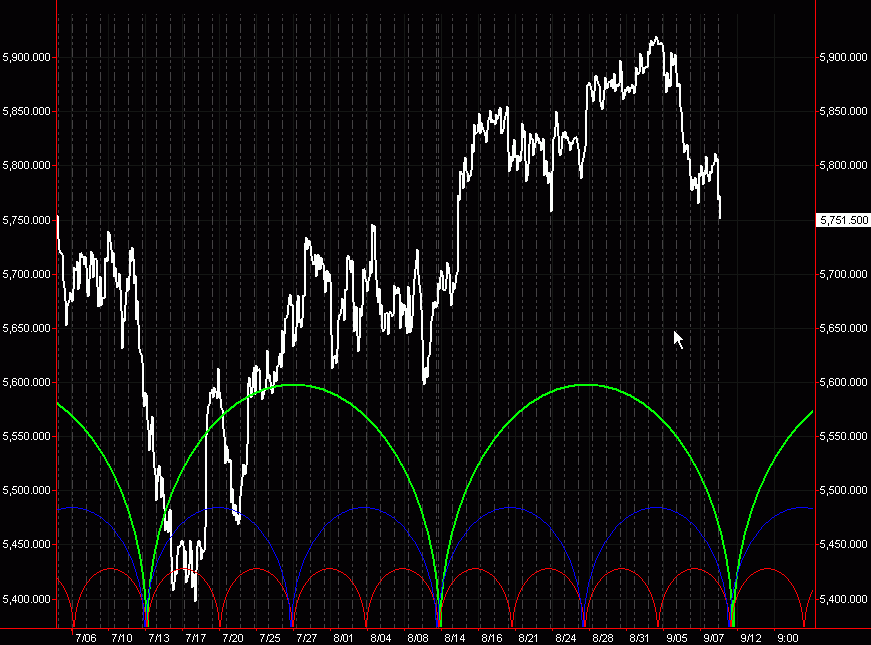871x645 pixels.
Task: Click 5,600.000 on the right price axis
Action: (843, 382)
